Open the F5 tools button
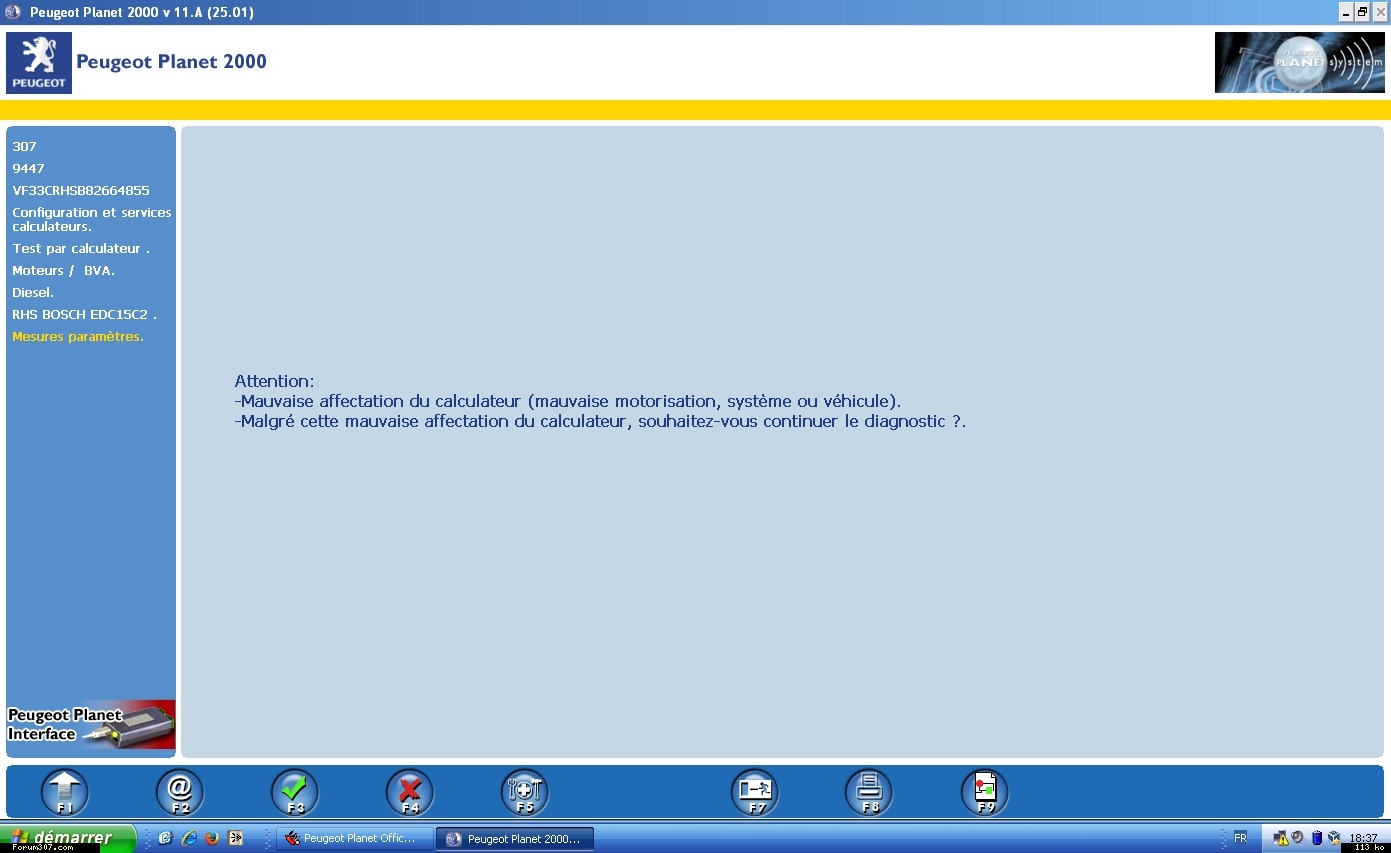The width and height of the screenshot is (1391, 853). pyautogui.click(x=525, y=792)
